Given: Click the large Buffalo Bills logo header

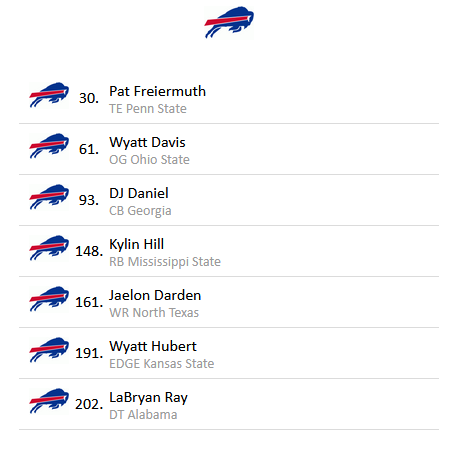Looking at the screenshot, I should pos(229,22).
